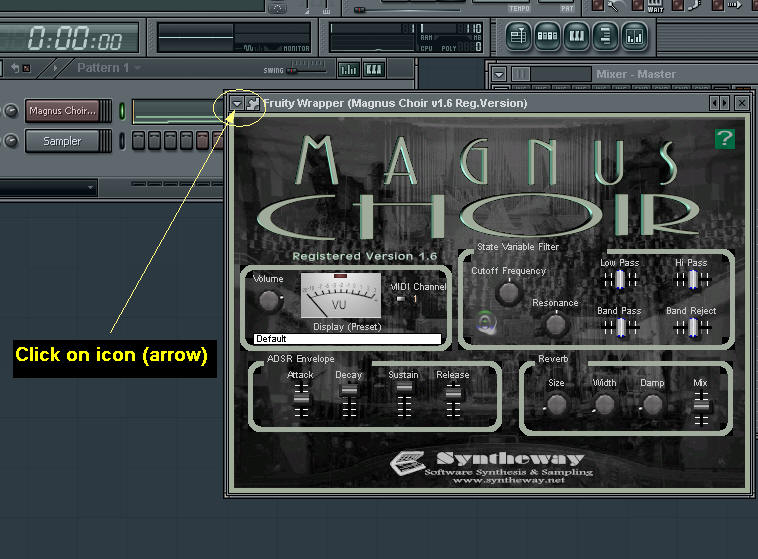This screenshot has height=559, width=758.
Task: Toggle the Magnus Choir channel select LED
Action: tap(122, 111)
